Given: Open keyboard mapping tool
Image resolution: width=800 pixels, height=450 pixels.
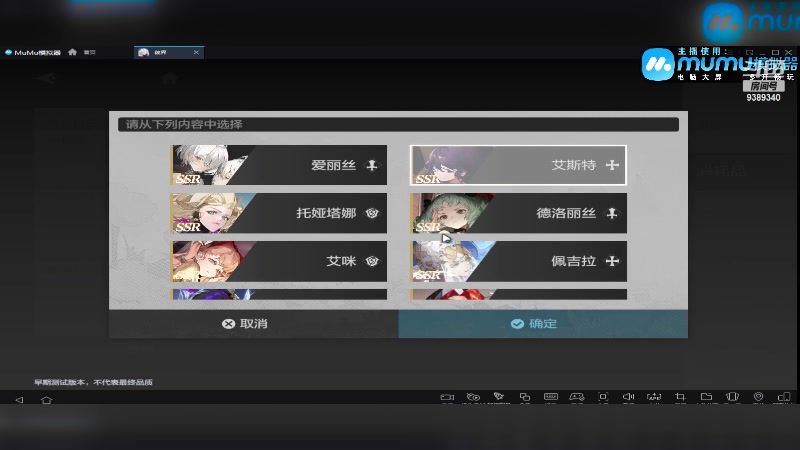Looking at the screenshot, I should coord(551,396).
